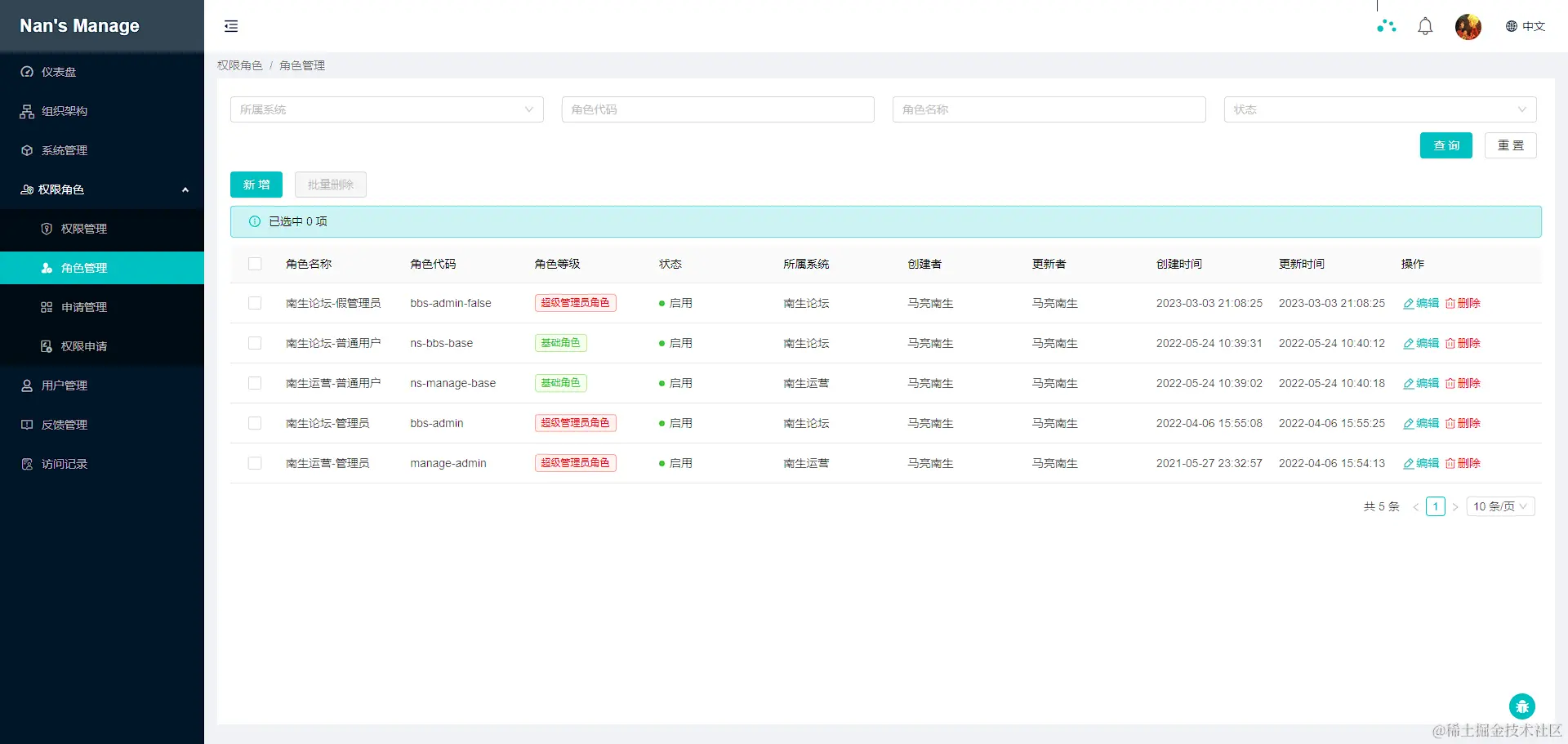This screenshot has width=1568, height=744.
Task: Delete the ns-bbs-base role
Action: 1463,343
